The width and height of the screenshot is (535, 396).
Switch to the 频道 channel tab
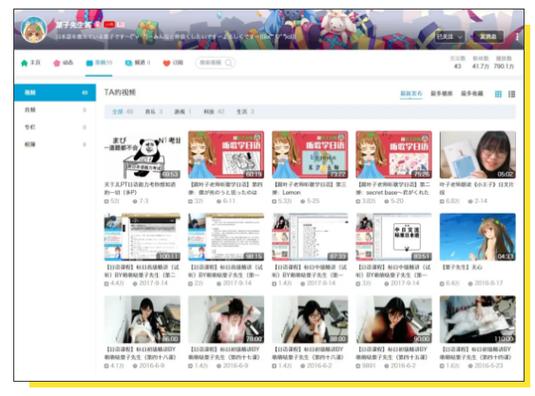[x=138, y=63]
